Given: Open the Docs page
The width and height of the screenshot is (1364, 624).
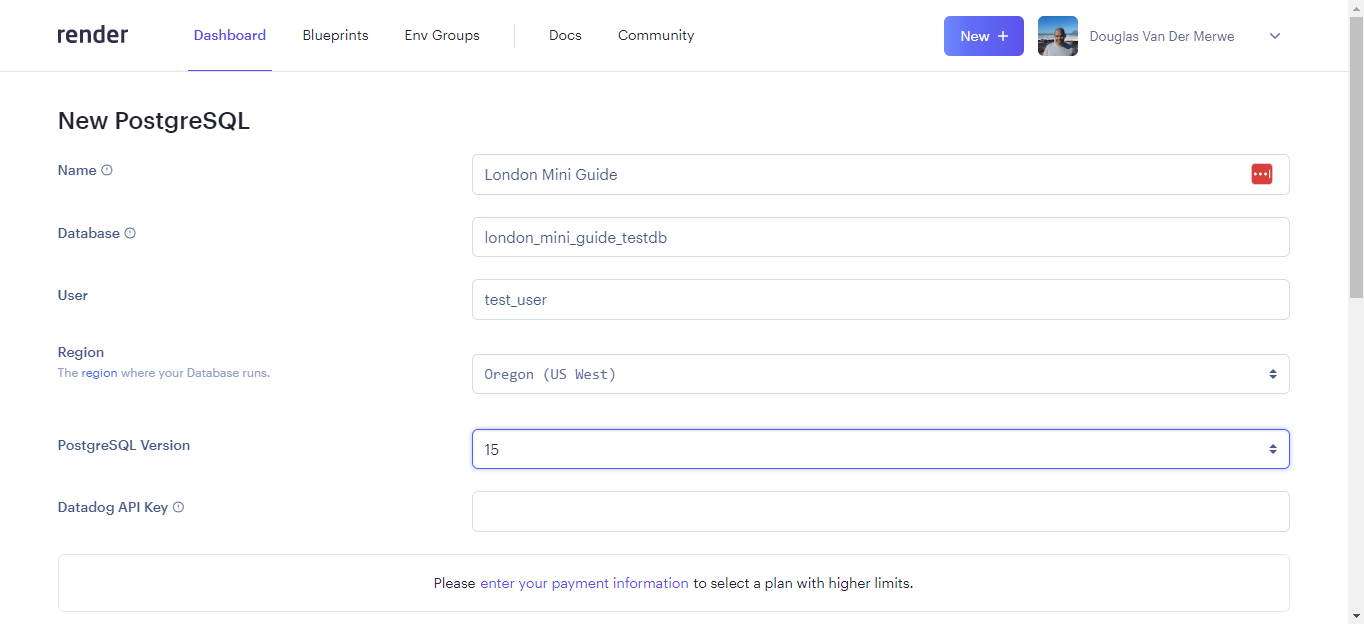Looking at the screenshot, I should 565,35.
